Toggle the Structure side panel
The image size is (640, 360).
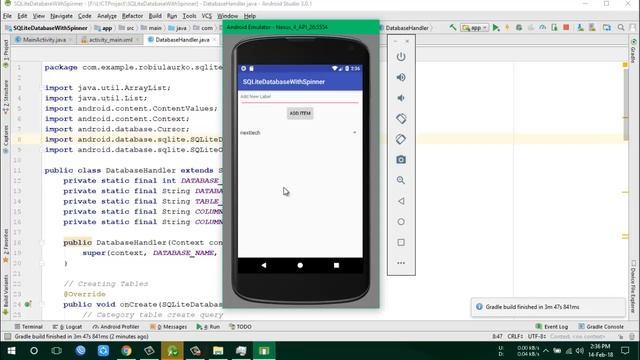pos(6,97)
